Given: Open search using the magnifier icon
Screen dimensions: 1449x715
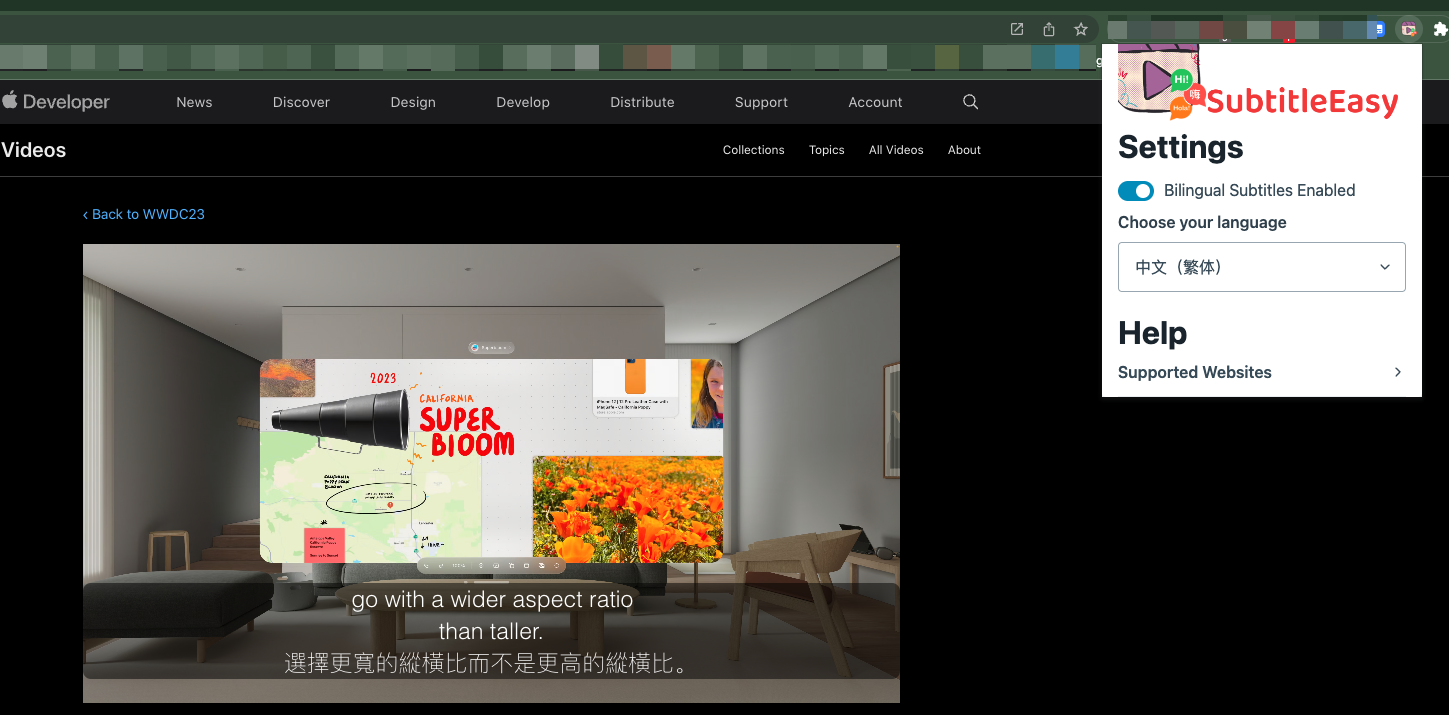Looking at the screenshot, I should pyautogui.click(x=970, y=101).
